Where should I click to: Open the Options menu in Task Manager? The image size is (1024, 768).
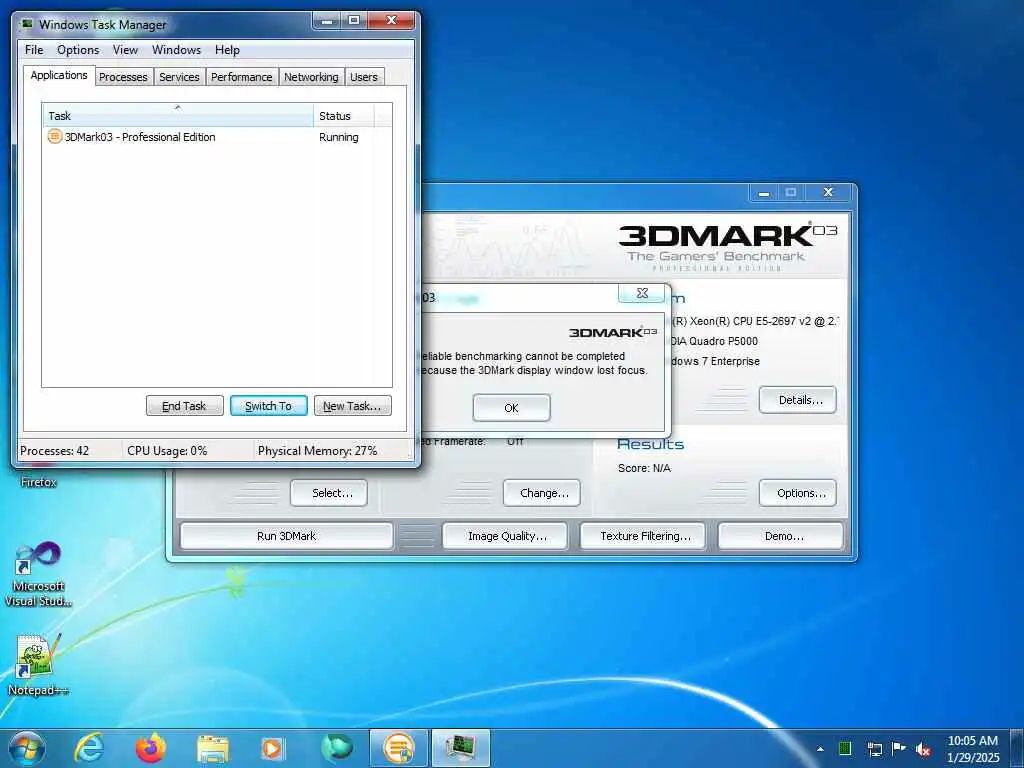78,50
